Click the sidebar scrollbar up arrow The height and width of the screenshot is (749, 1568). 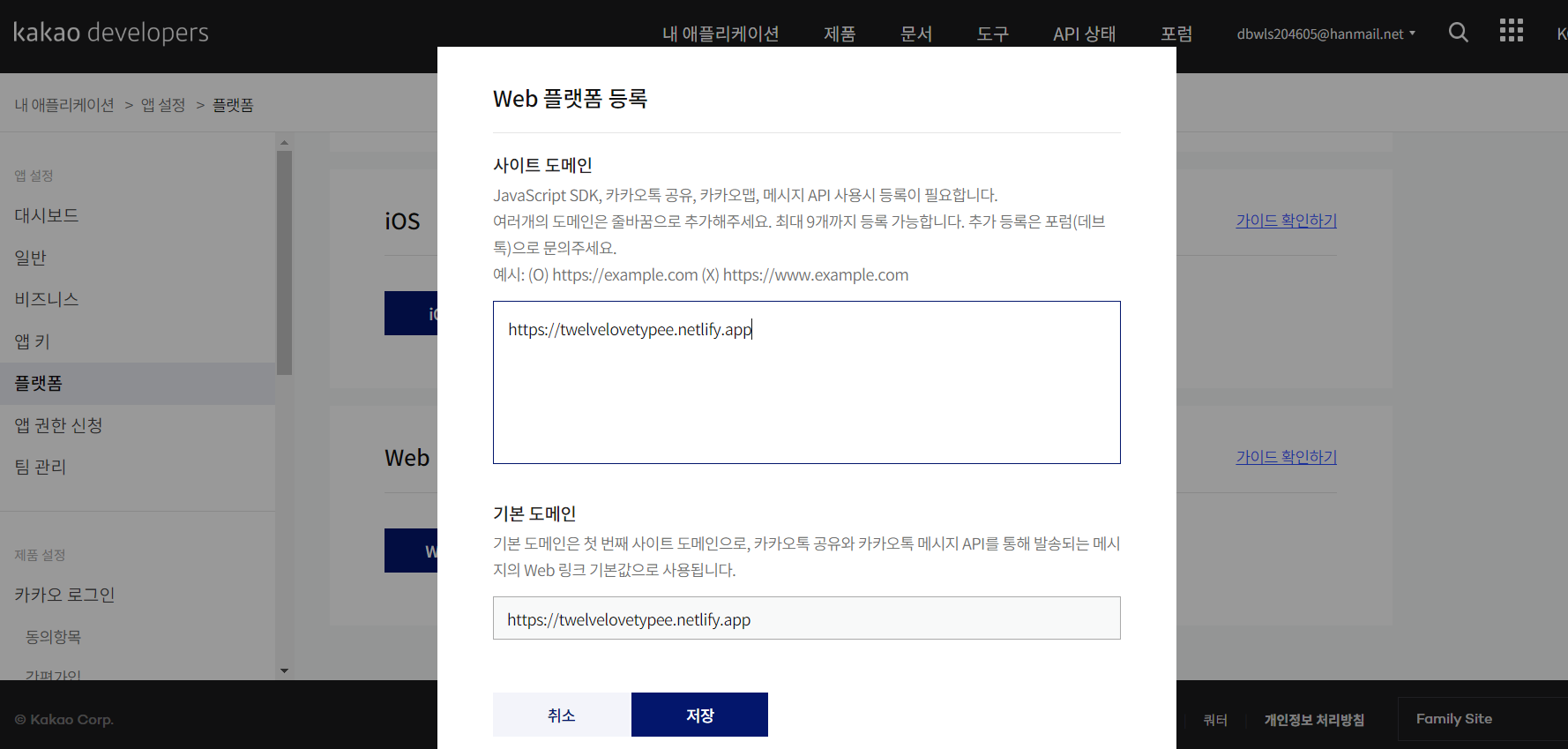pos(284,142)
